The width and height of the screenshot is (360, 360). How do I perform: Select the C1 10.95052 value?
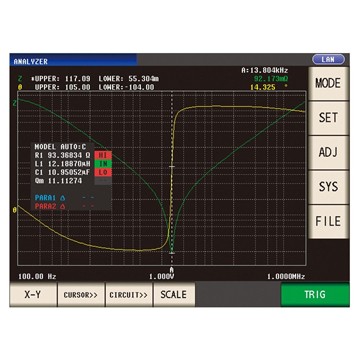(63, 172)
